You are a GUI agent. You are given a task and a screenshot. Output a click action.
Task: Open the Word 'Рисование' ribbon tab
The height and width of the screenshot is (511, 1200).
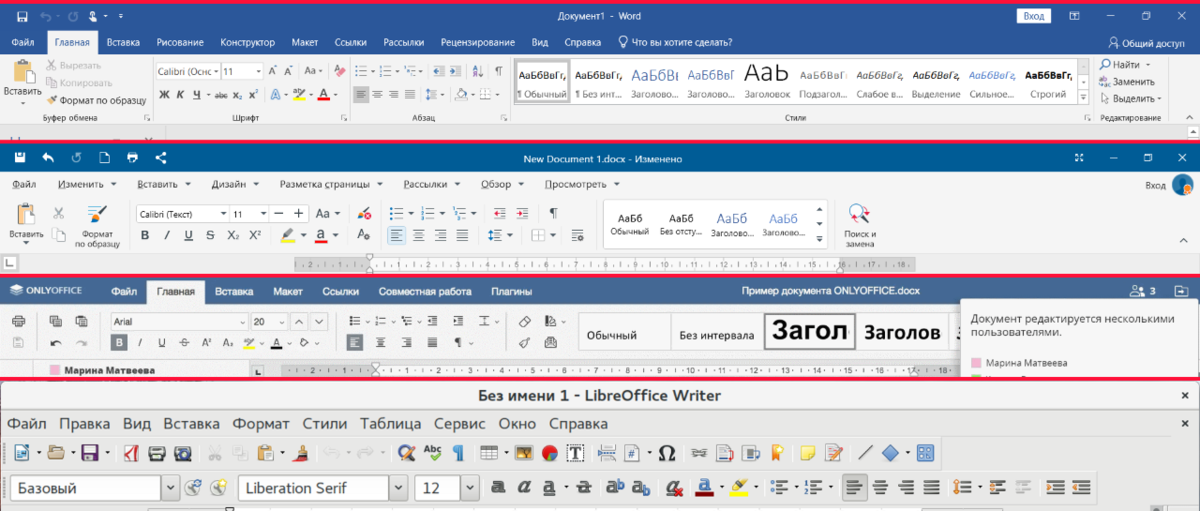pos(180,43)
